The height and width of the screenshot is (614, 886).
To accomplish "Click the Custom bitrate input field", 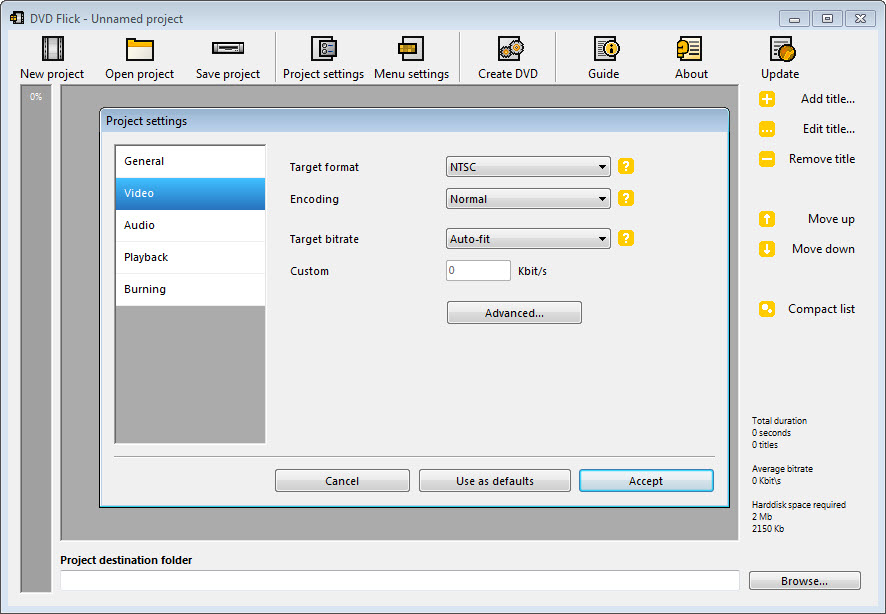I will tap(478, 271).
